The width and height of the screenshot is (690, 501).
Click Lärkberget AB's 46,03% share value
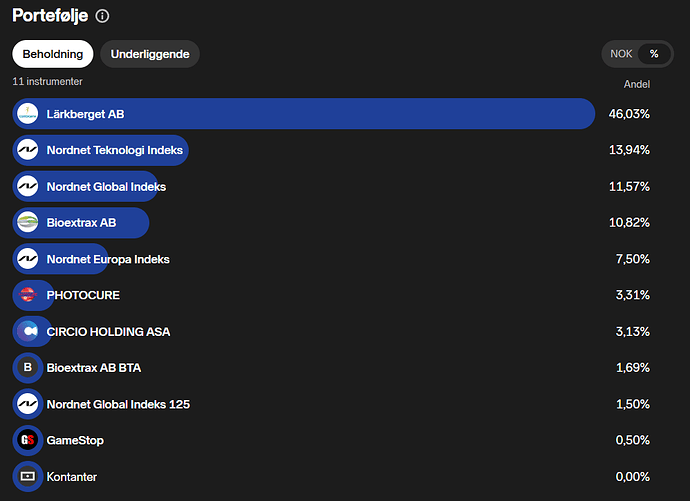point(629,114)
